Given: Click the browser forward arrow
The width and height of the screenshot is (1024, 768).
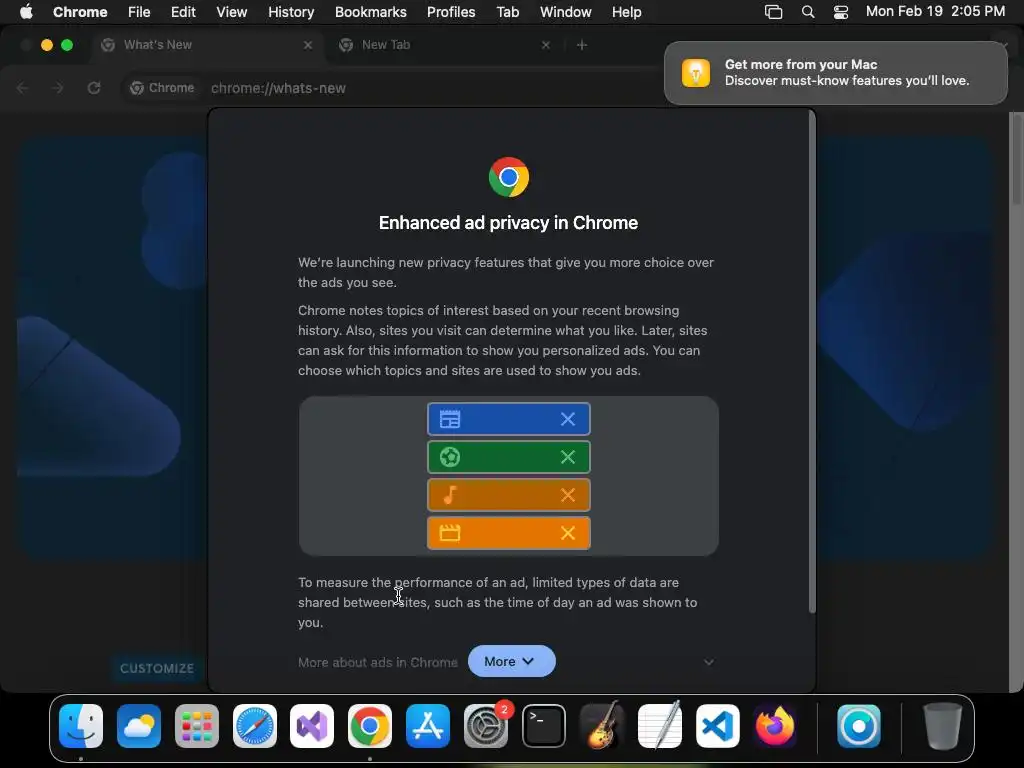Looking at the screenshot, I should 57,88.
